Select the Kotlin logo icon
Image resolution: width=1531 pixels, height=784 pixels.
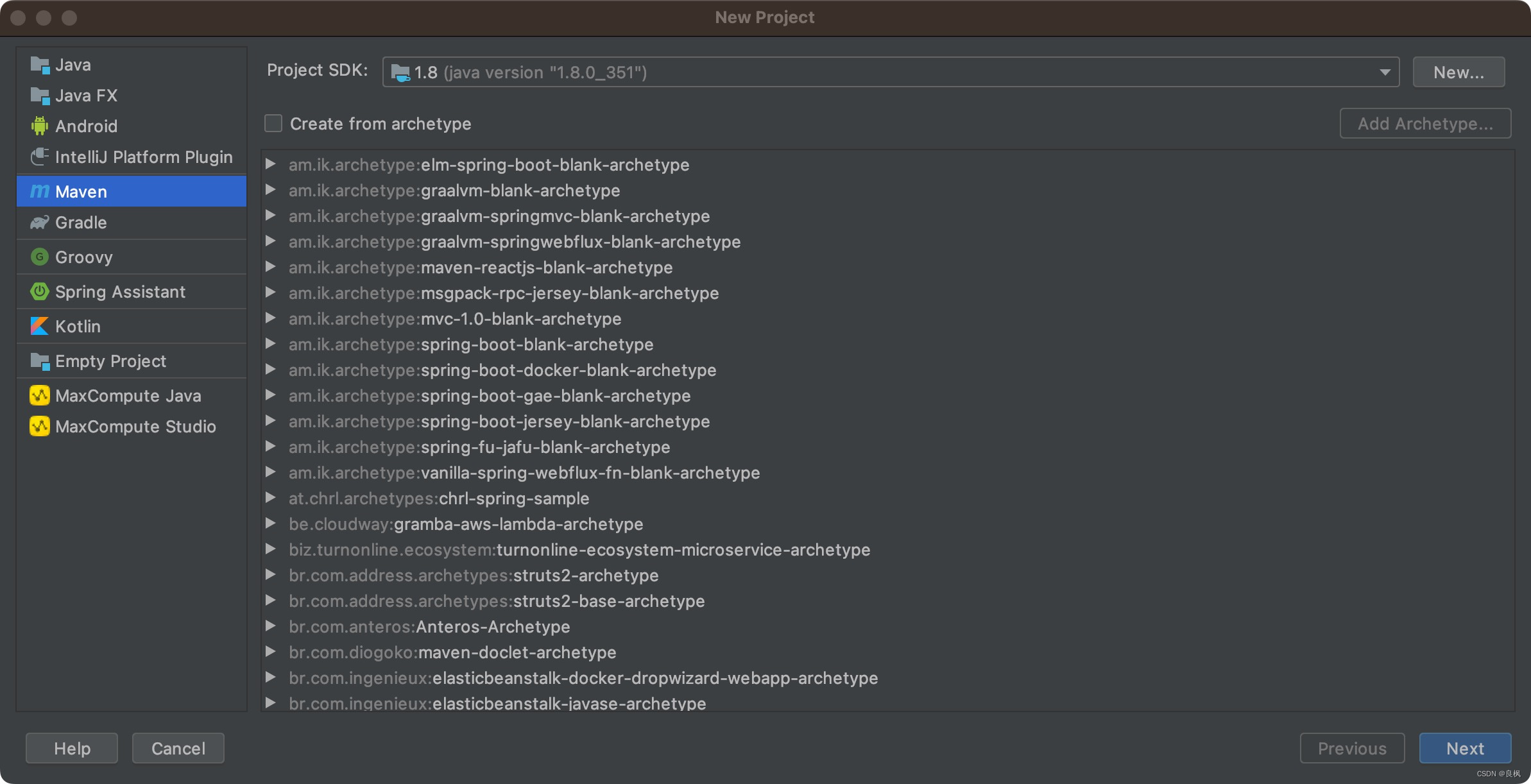(40, 327)
